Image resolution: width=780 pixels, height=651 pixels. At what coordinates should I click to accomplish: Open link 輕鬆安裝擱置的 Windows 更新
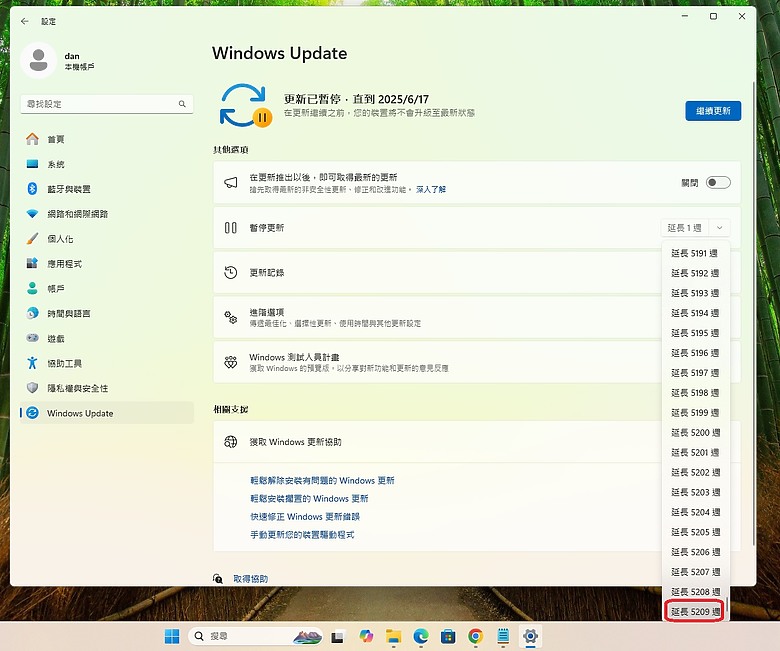[x=309, y=498]
